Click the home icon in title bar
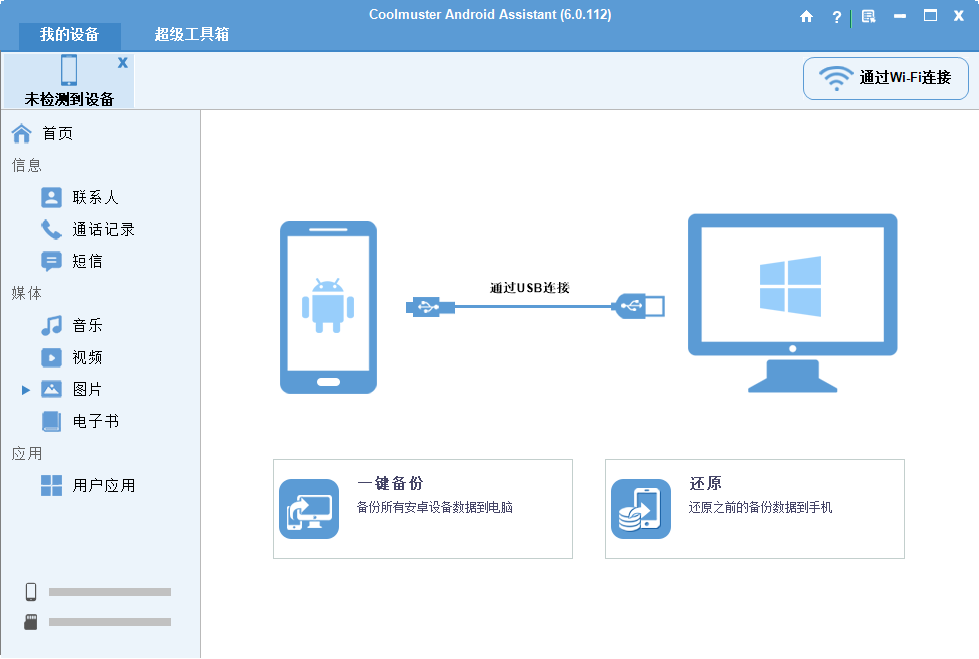Screen dimensions: 979x659 click(806, 17)
